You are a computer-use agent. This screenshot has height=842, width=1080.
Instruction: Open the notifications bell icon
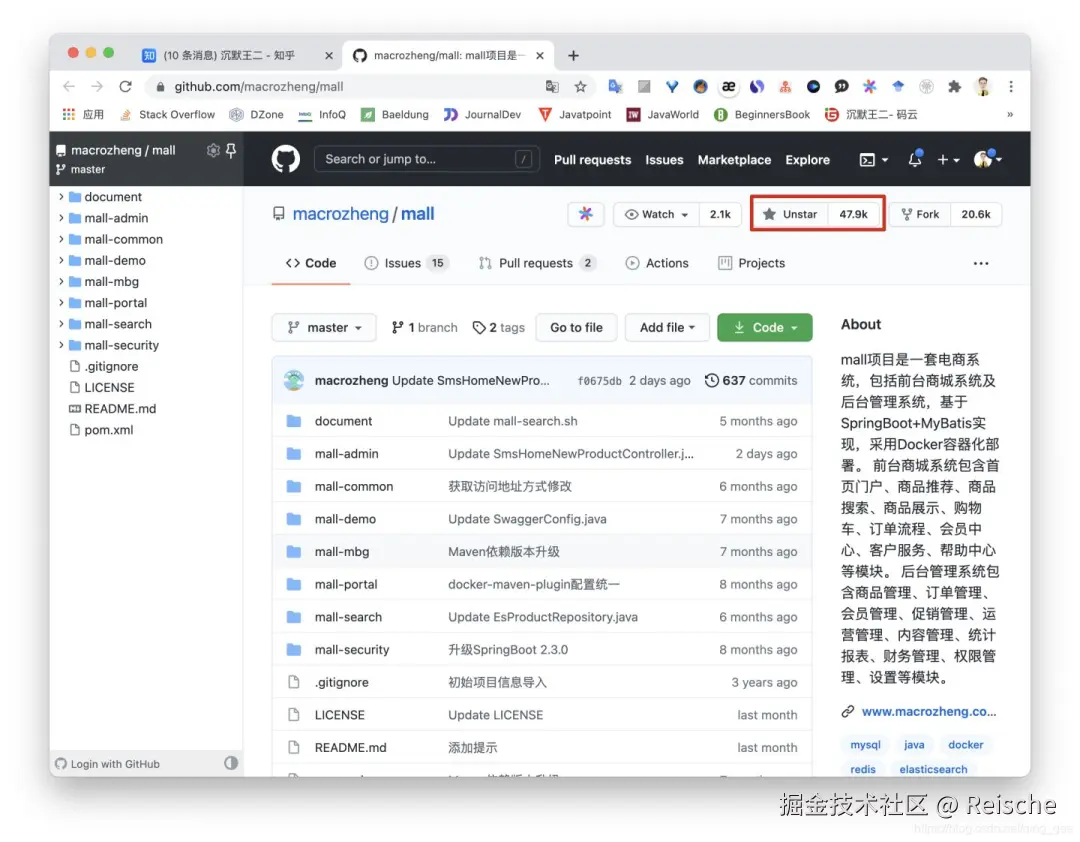[x=914, y=159]
